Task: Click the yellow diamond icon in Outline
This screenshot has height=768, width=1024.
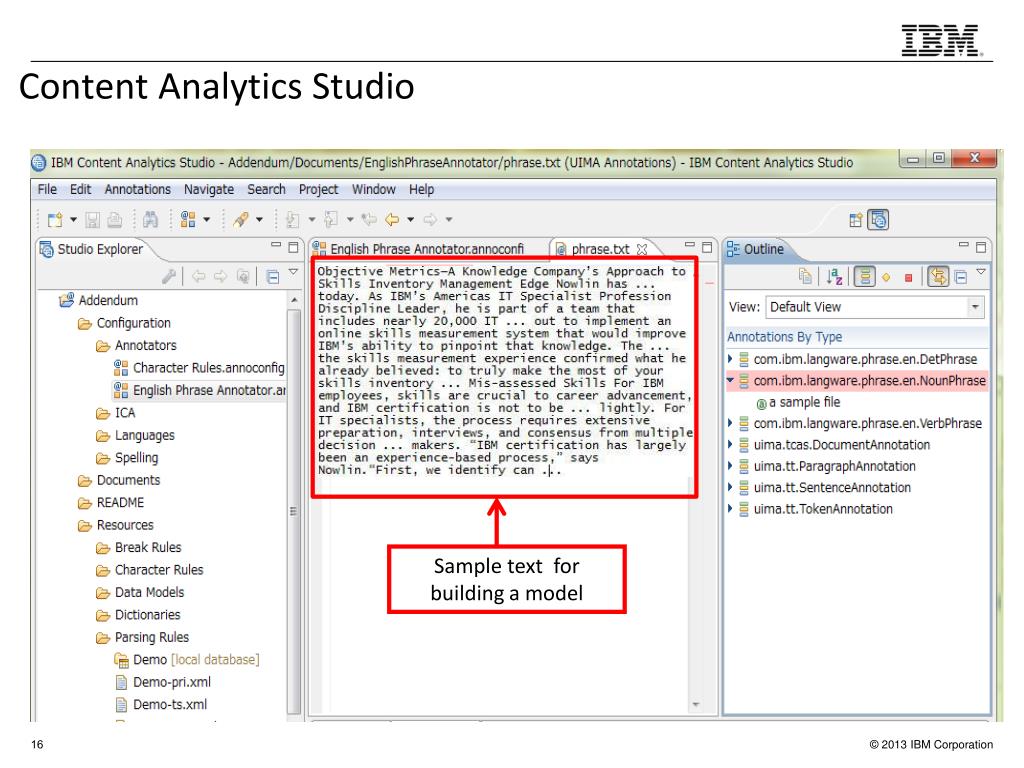Action: [886, 278]
